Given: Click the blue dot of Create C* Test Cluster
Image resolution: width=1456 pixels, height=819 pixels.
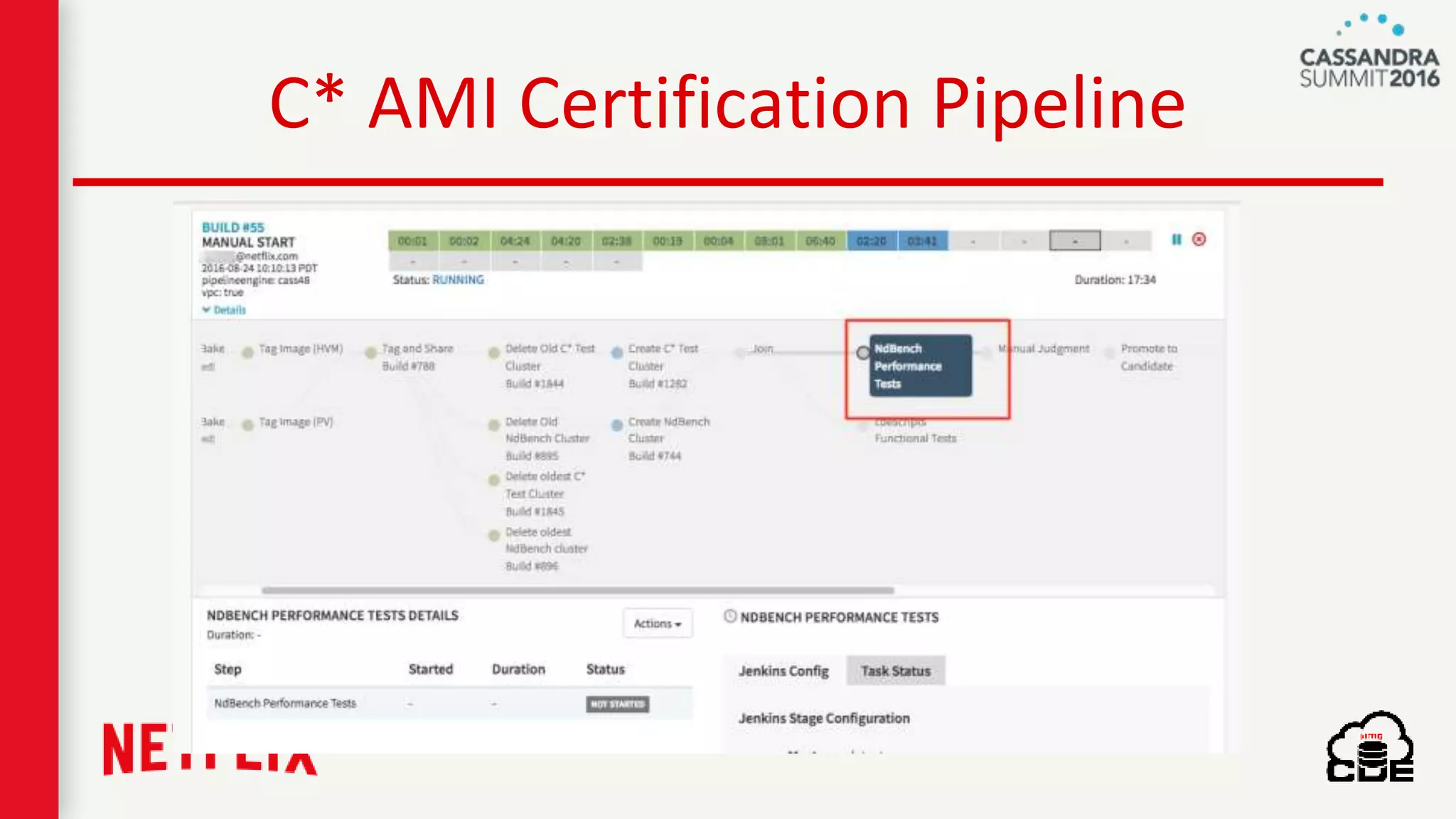Looking at the screenshot, I should 617,353.
